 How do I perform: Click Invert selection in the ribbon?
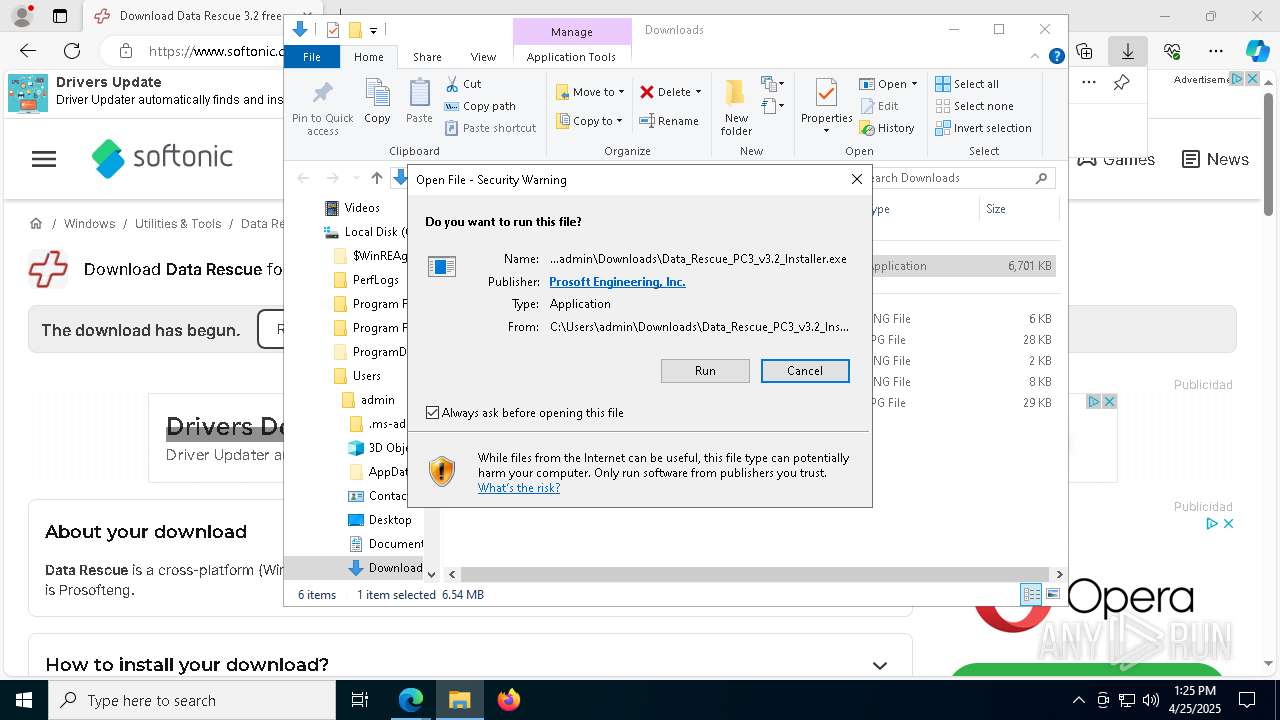(983, 128)
